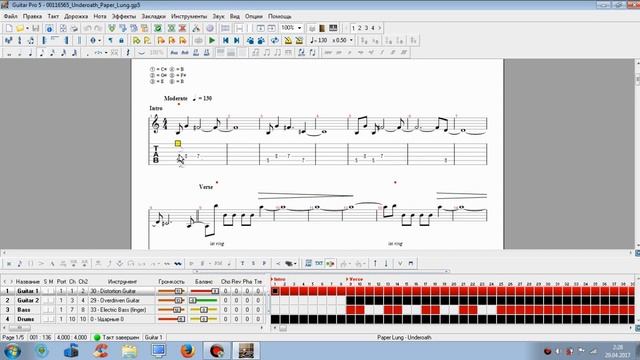Toggle Mute for Drums track
The height and width of the screenshot is (360, 640).
click(x=51, y=319)
